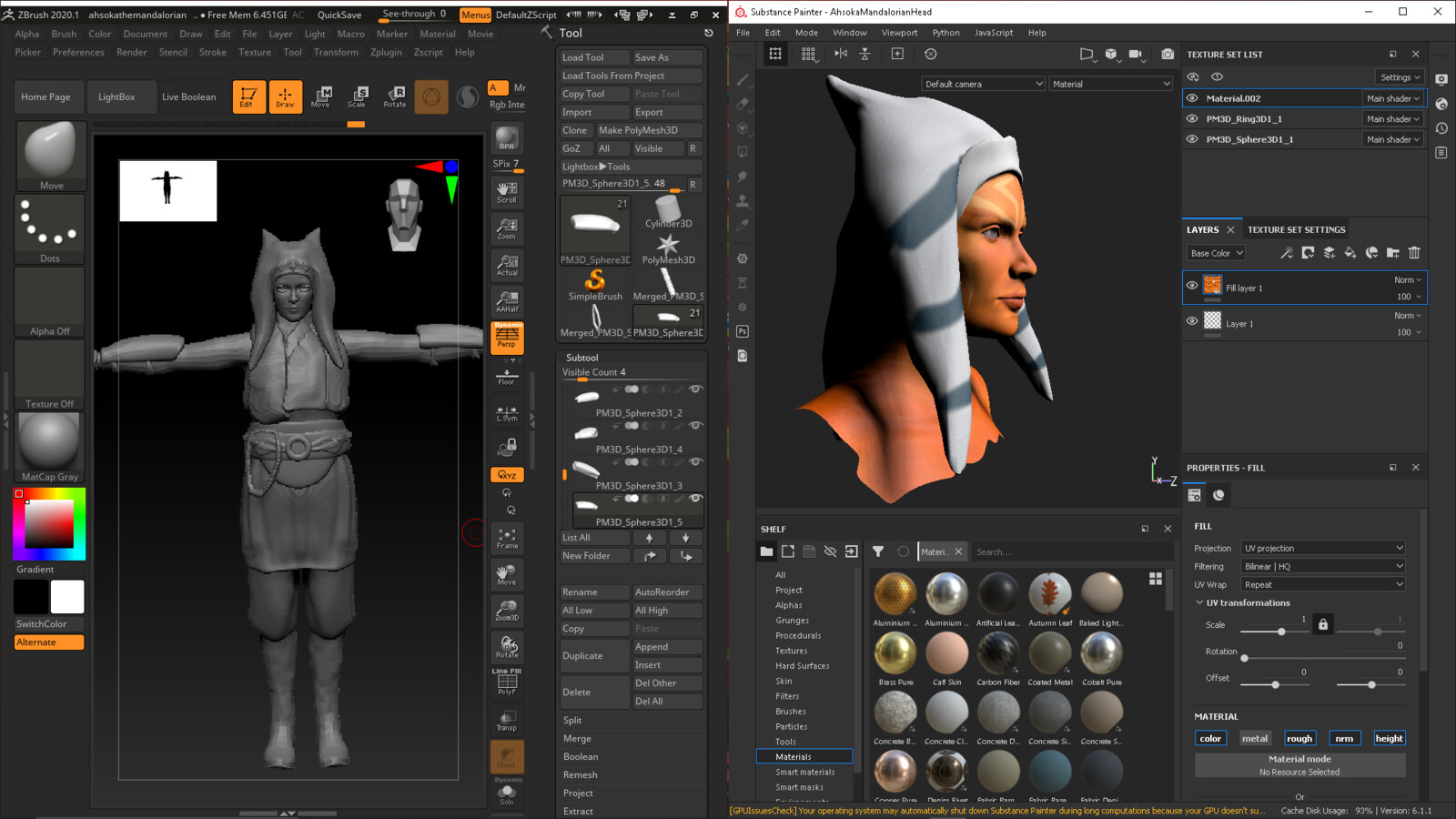Click the camera screenshot icon in Substance Painter toolbar
1456x819 pixels.
pyautogui.click(x=1168, y=55)
